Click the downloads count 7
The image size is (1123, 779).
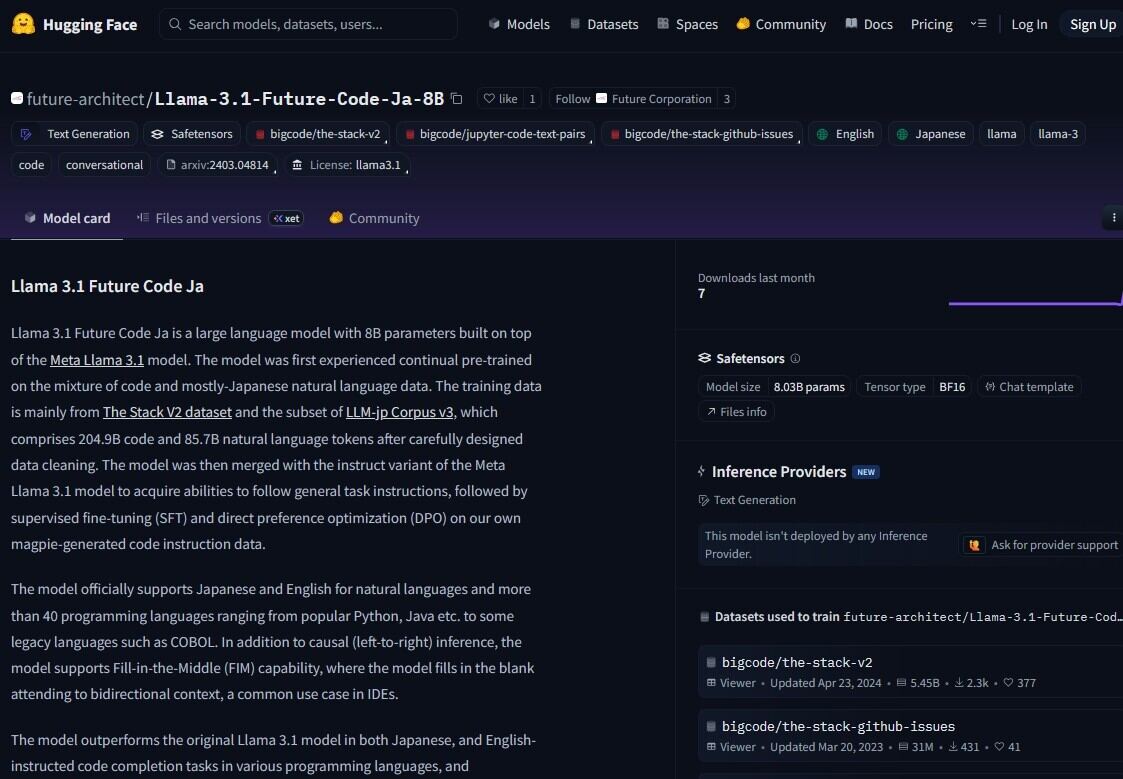coord(702,294)
